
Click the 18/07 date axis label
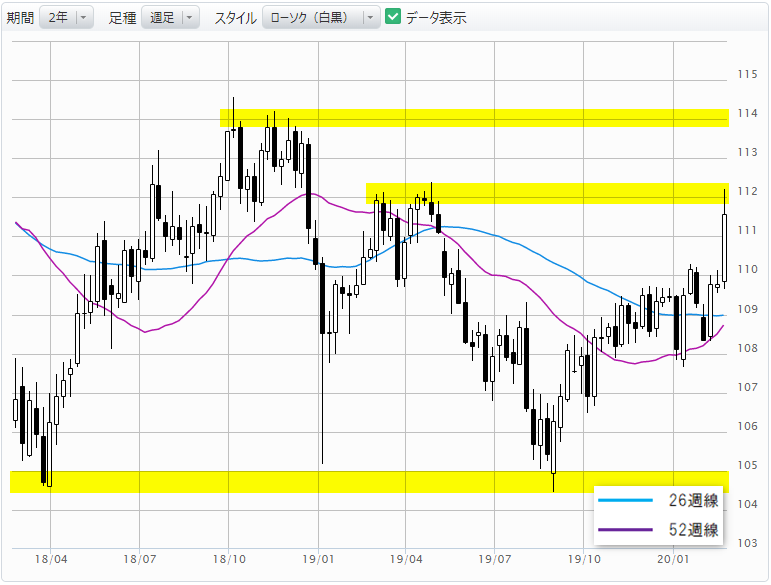pyautogui.click(x=140, y=559)
